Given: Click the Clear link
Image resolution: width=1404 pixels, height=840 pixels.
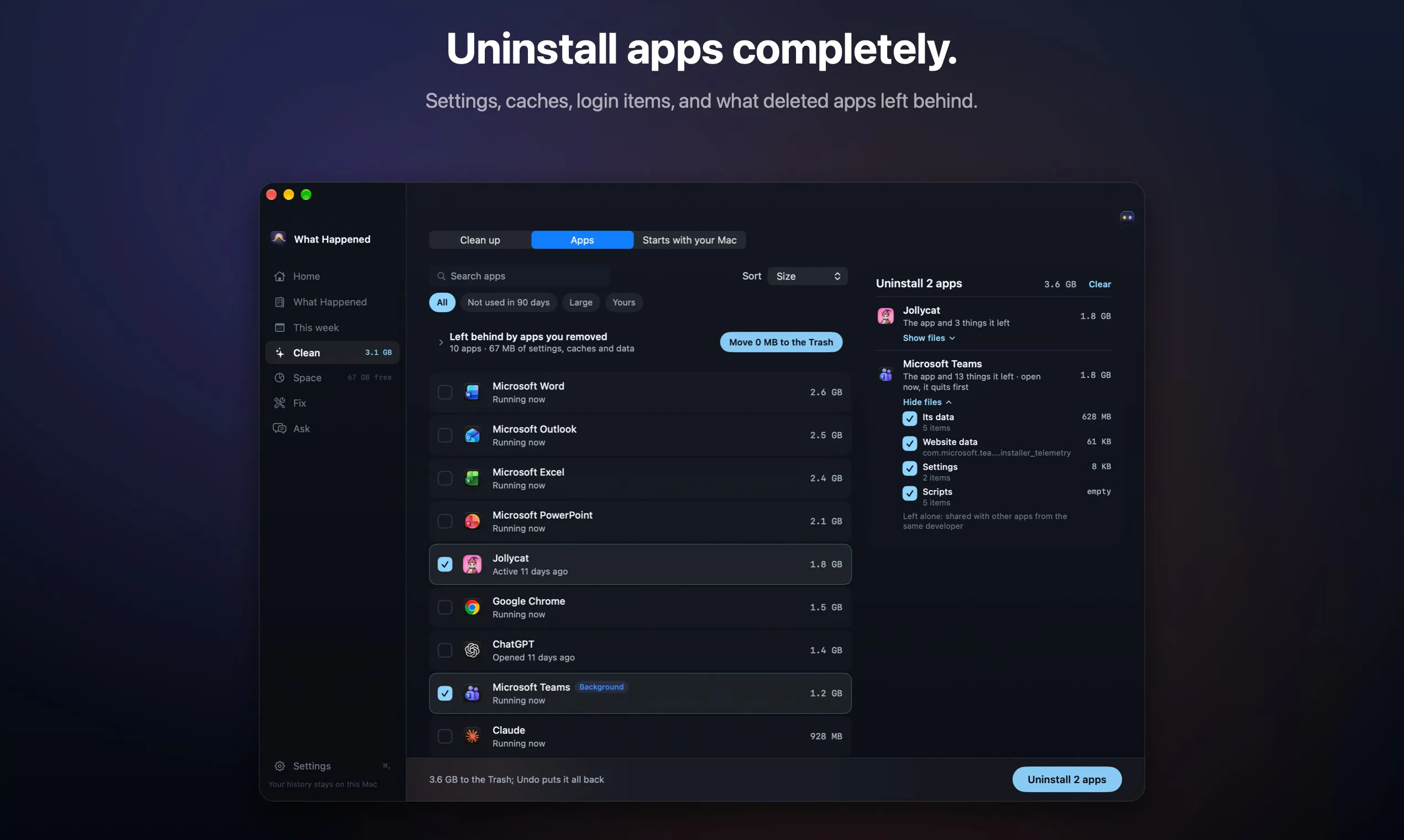Looking at the screenshot, I should coord(1099,284).
